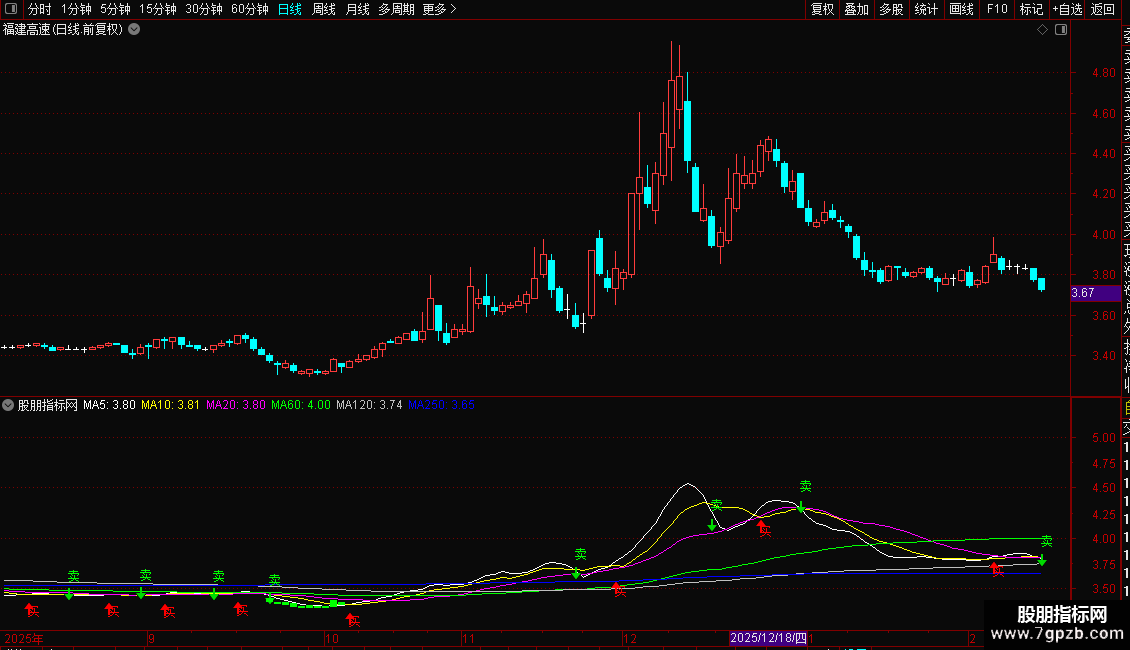Expand the 更多 more periods menu
1130x650 pixels.
coord(440,9)
